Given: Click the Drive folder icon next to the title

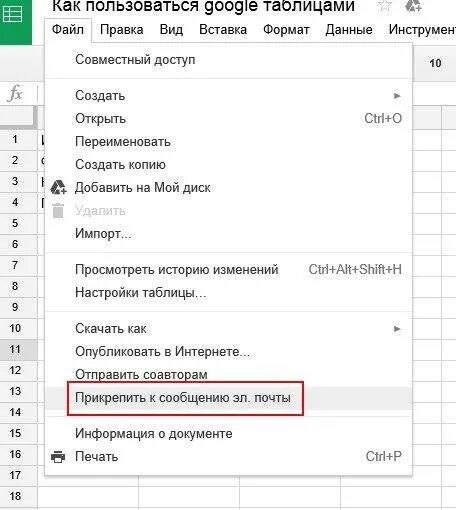Looking at the screenshot, I should click(x=413, y=6).
